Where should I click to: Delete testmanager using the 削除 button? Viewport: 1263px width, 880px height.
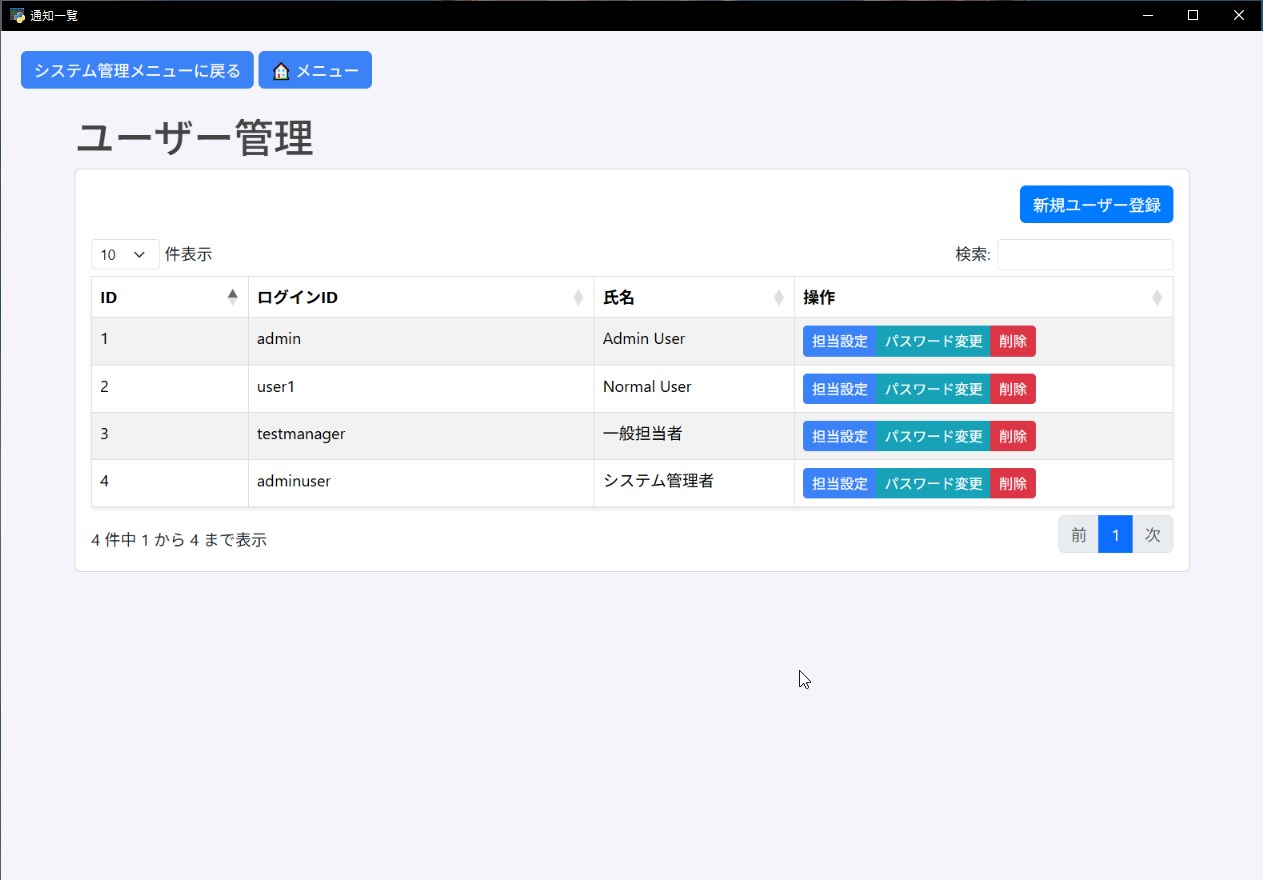click(1013, 436)
